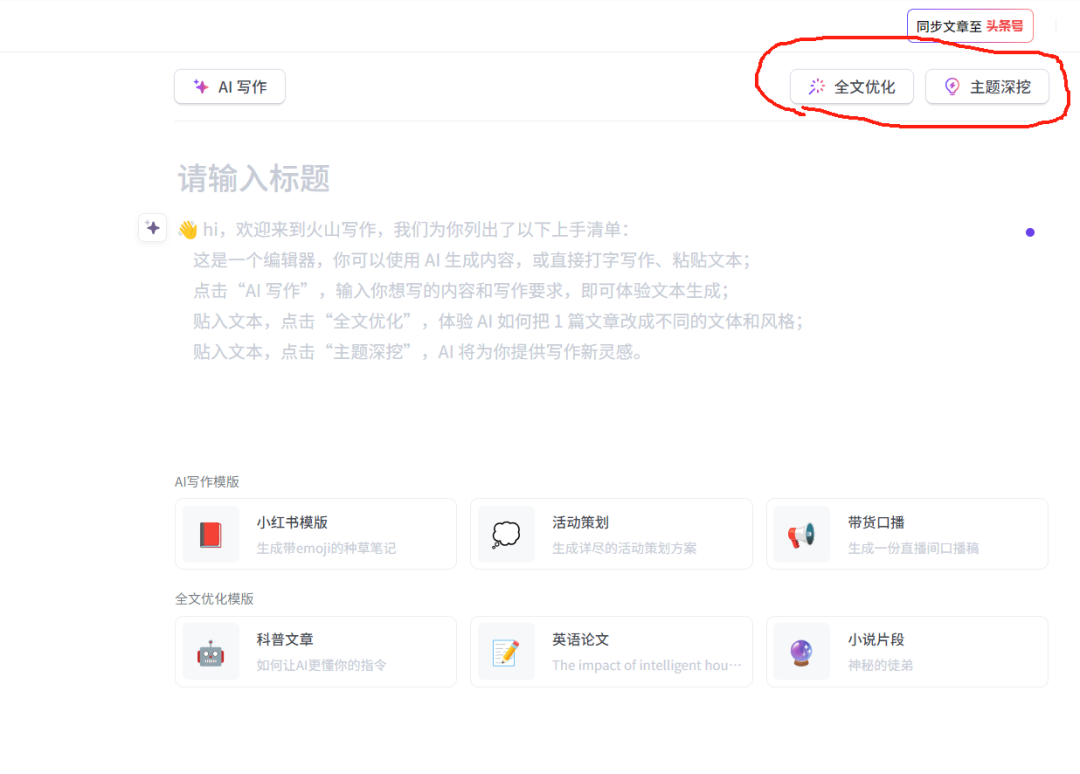
Task: Select the 带货口播 megaphone icon
Action: (x=801, y=533)
